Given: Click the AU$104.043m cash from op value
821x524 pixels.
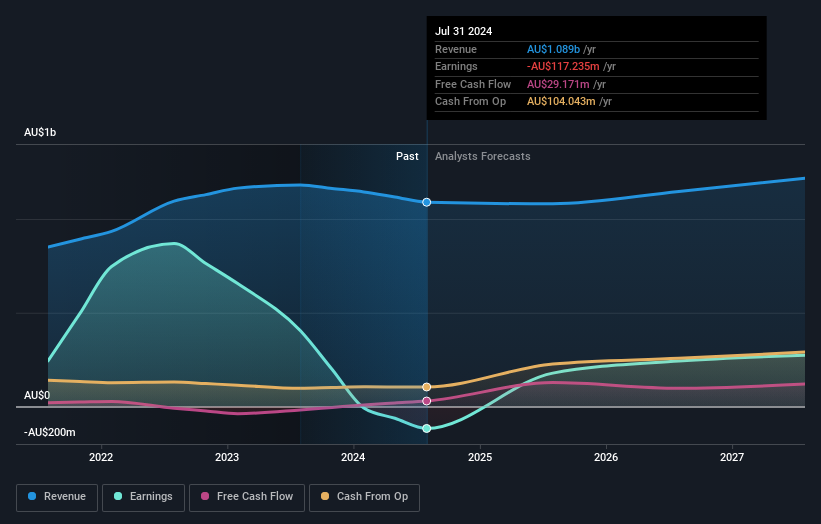Looking at the screenshot, I should pos(561,102).
